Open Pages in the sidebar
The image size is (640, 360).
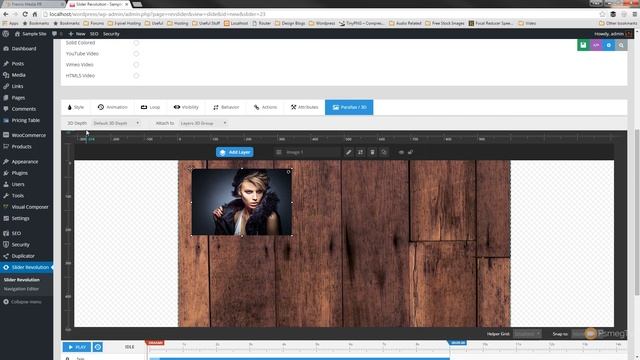18,98
